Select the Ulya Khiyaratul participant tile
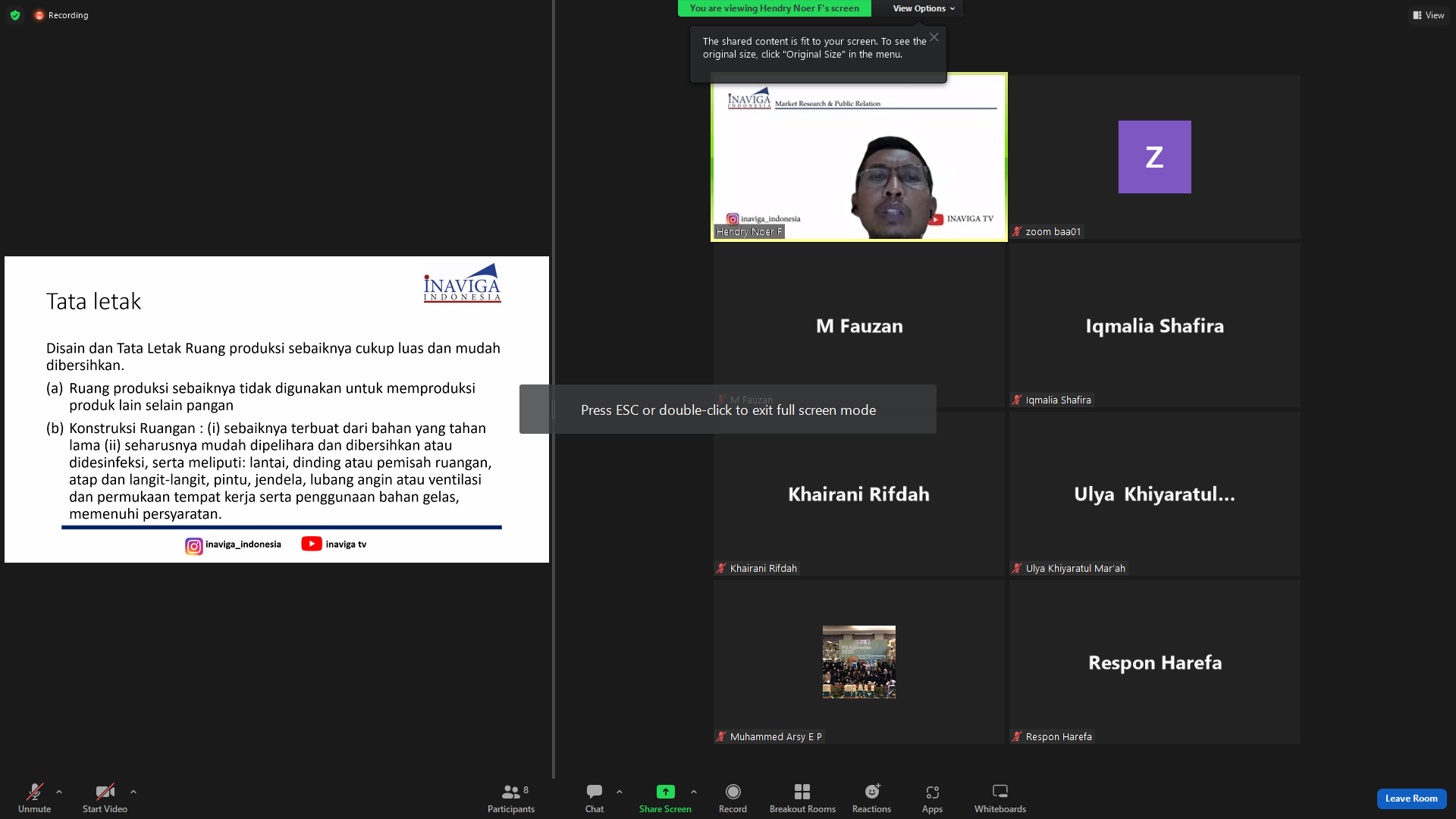The height and width of the screenshot is (819, 1456). point(1155,494)
